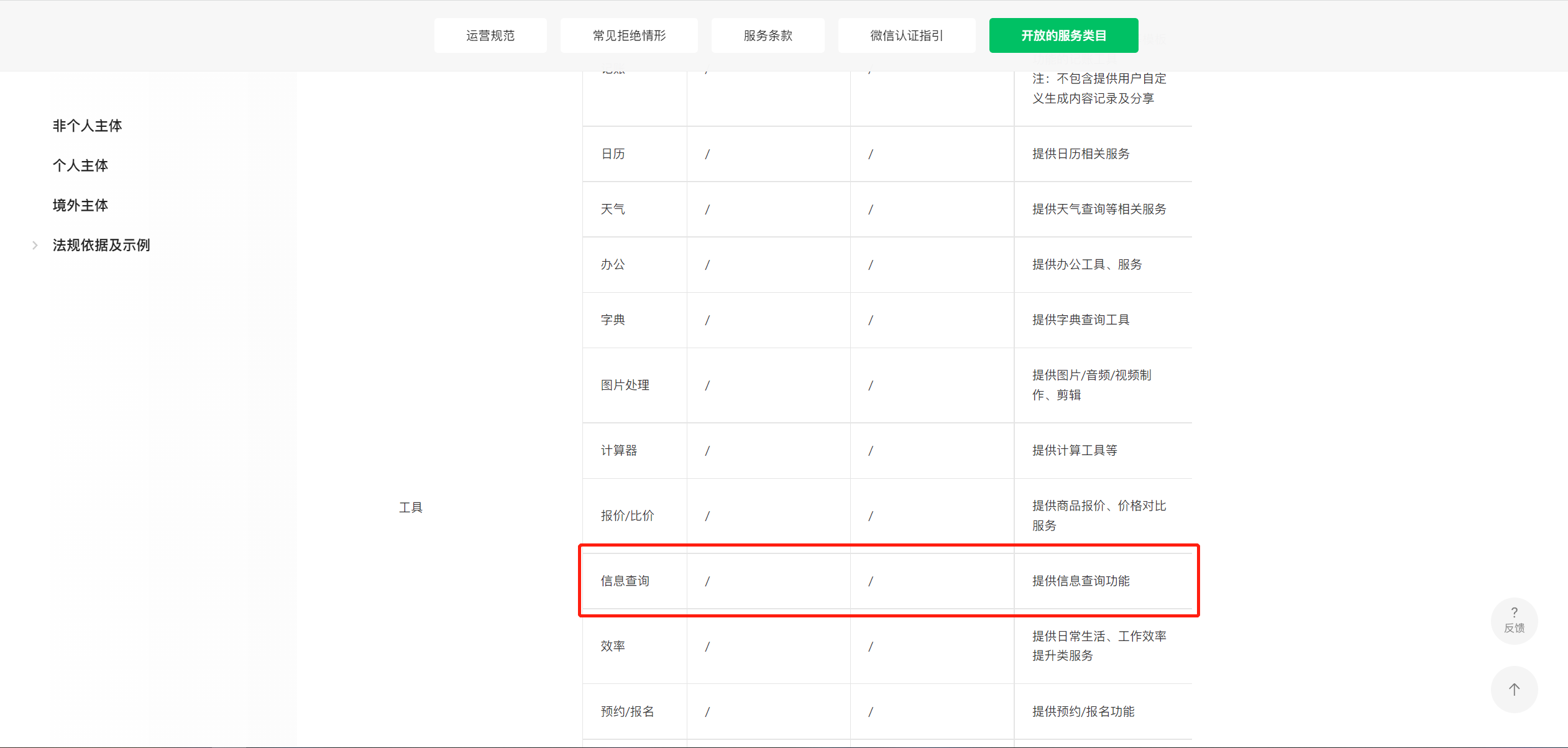Image resolution: width=1568 pixels, height=748 pixels.
Task: Expand the 法规依据及示例 sidebar chevron
Action: (35, 245)
